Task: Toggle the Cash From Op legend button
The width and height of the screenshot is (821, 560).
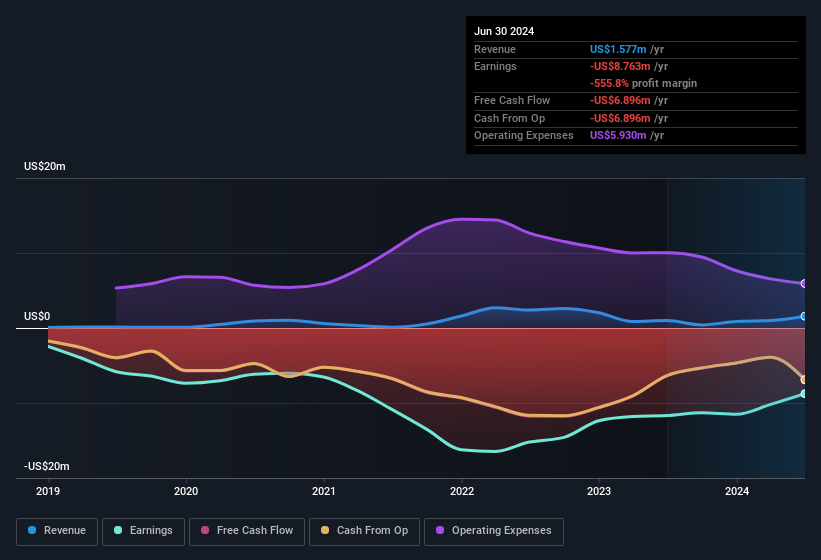Action: coord(364,531)
